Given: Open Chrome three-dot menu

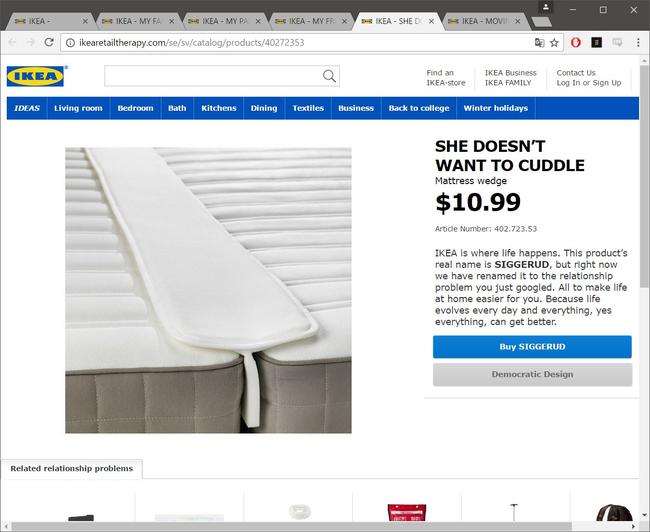Looking at the screenshot, I should pos(638,42).
